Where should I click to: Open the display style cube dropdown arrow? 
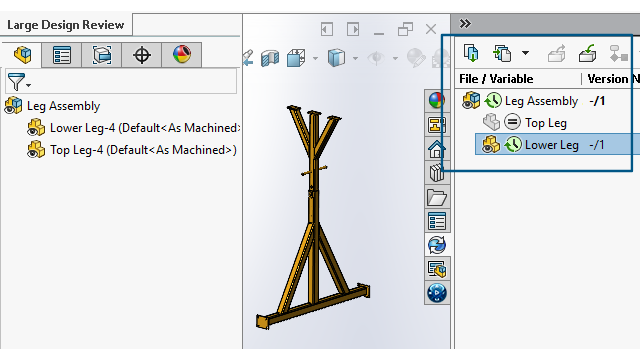[x=356, y=58]
